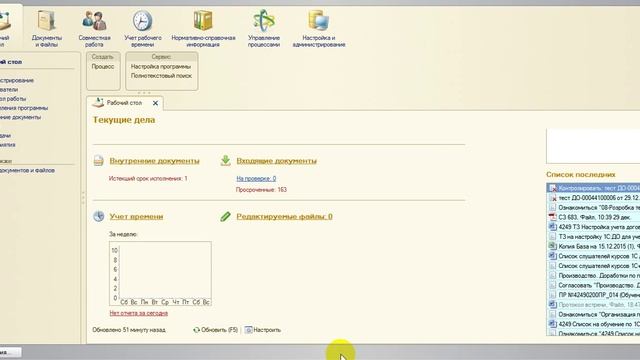The width and height of the screenshot is (640, 360).
Task: Open ...ние документы sidebar item
Action: click(20, 117)
